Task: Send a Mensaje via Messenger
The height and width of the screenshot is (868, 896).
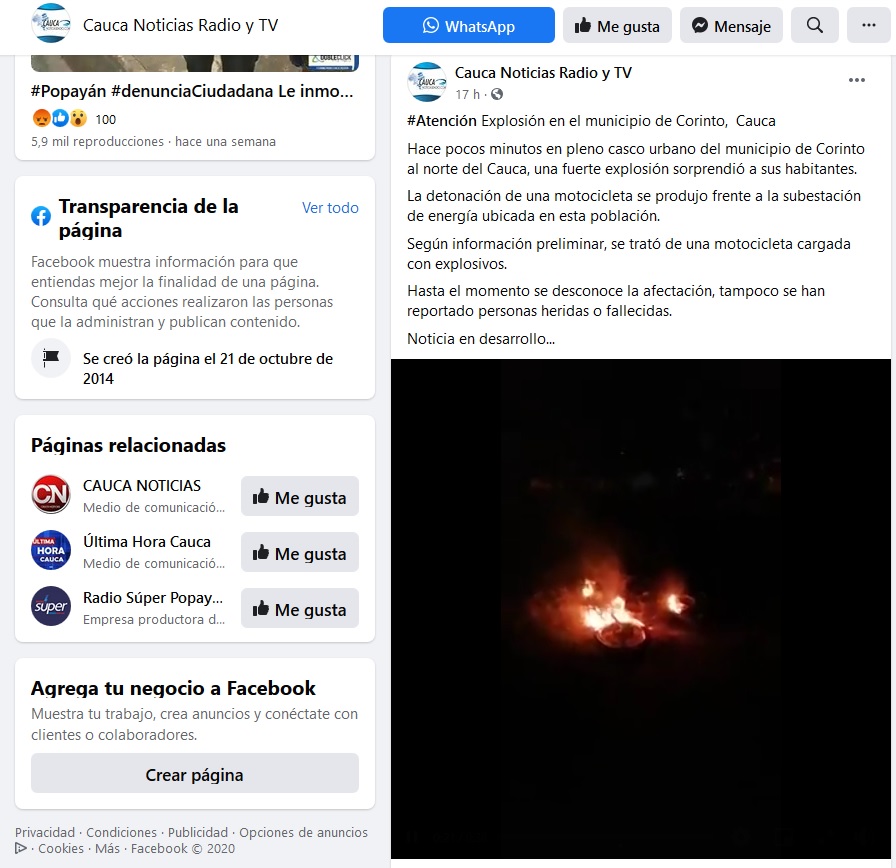Action: pos(731,25)
